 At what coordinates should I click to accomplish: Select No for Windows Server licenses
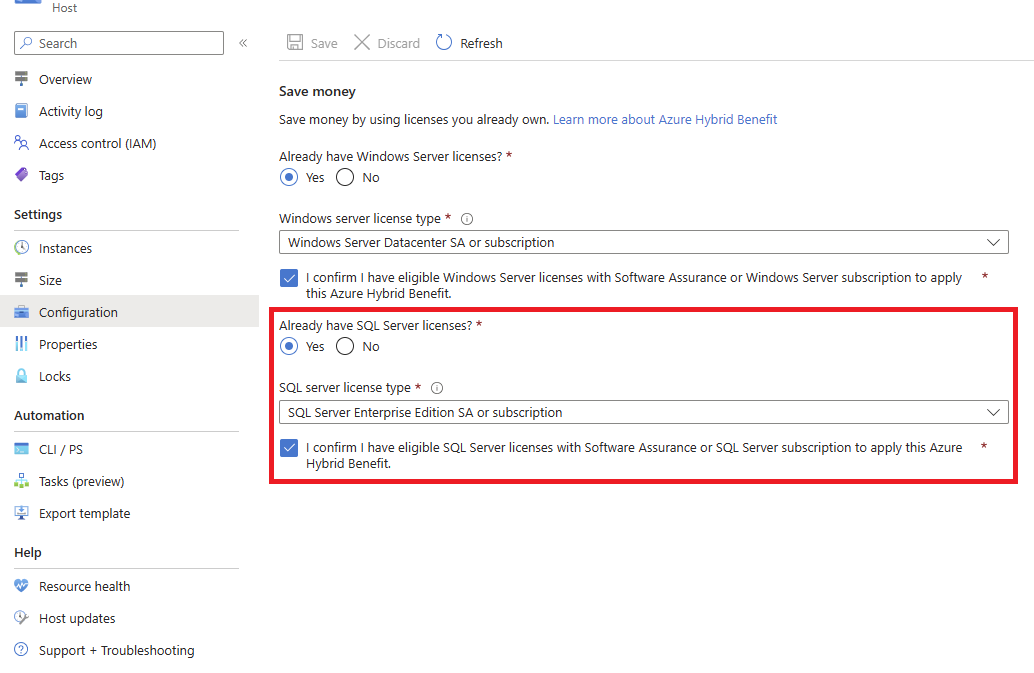[345, 177]
